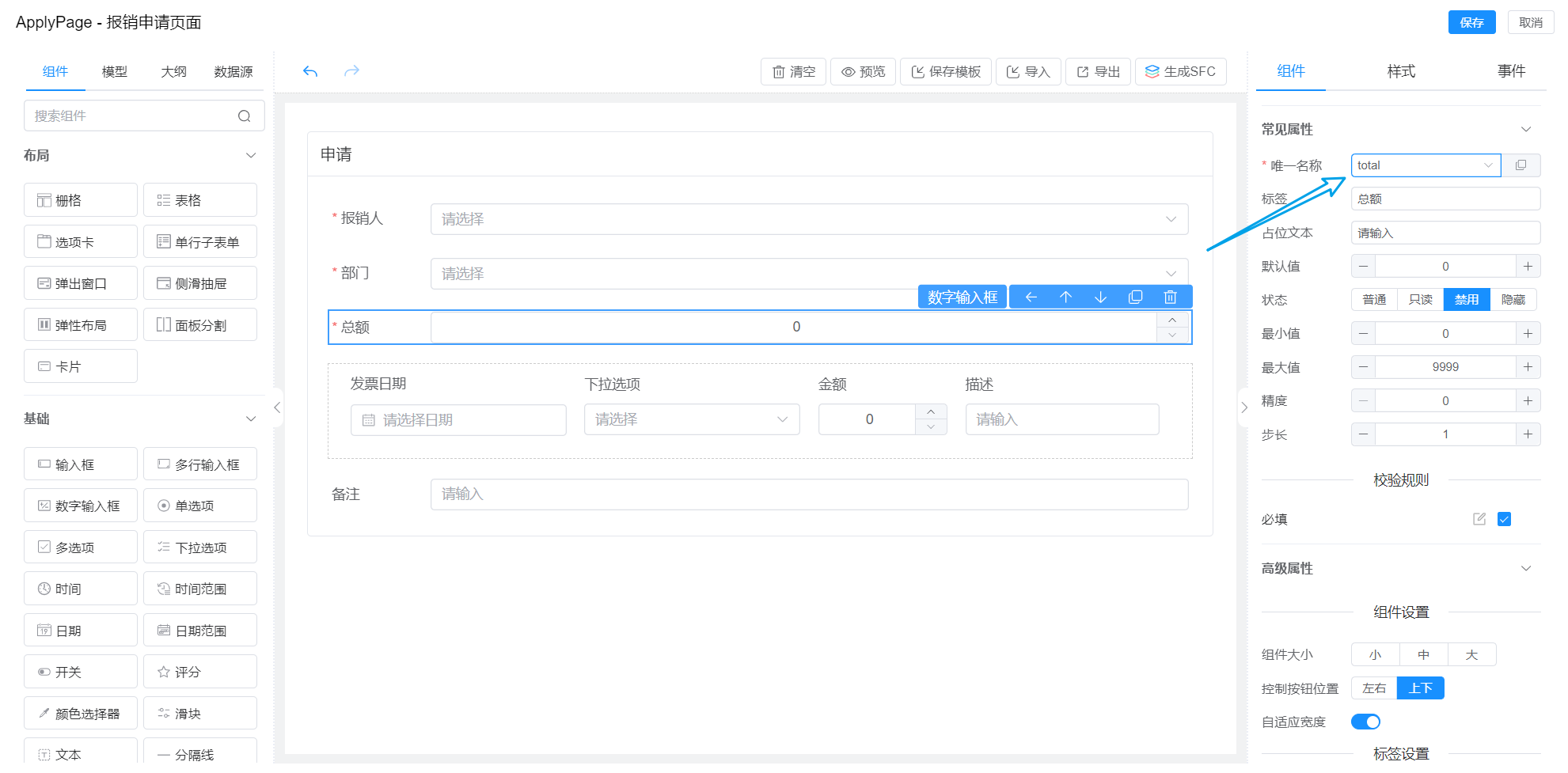Select parent component with left arrow
Image resolution: width=1568 pixels, height=773 pixels.
[1031, 297]
